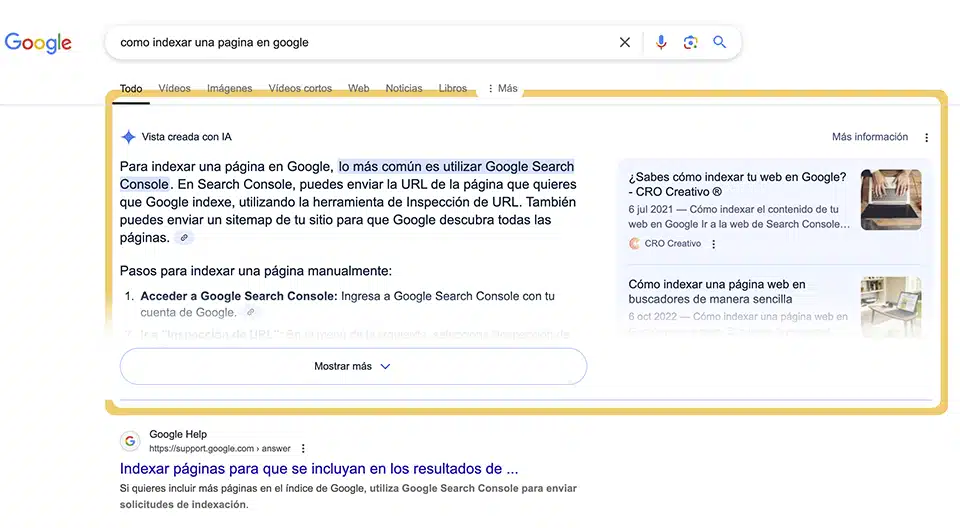Switch to the Vídeos tab
This screenshot has width=960, height=528.
pyautogui.click(x=174, y=88)
